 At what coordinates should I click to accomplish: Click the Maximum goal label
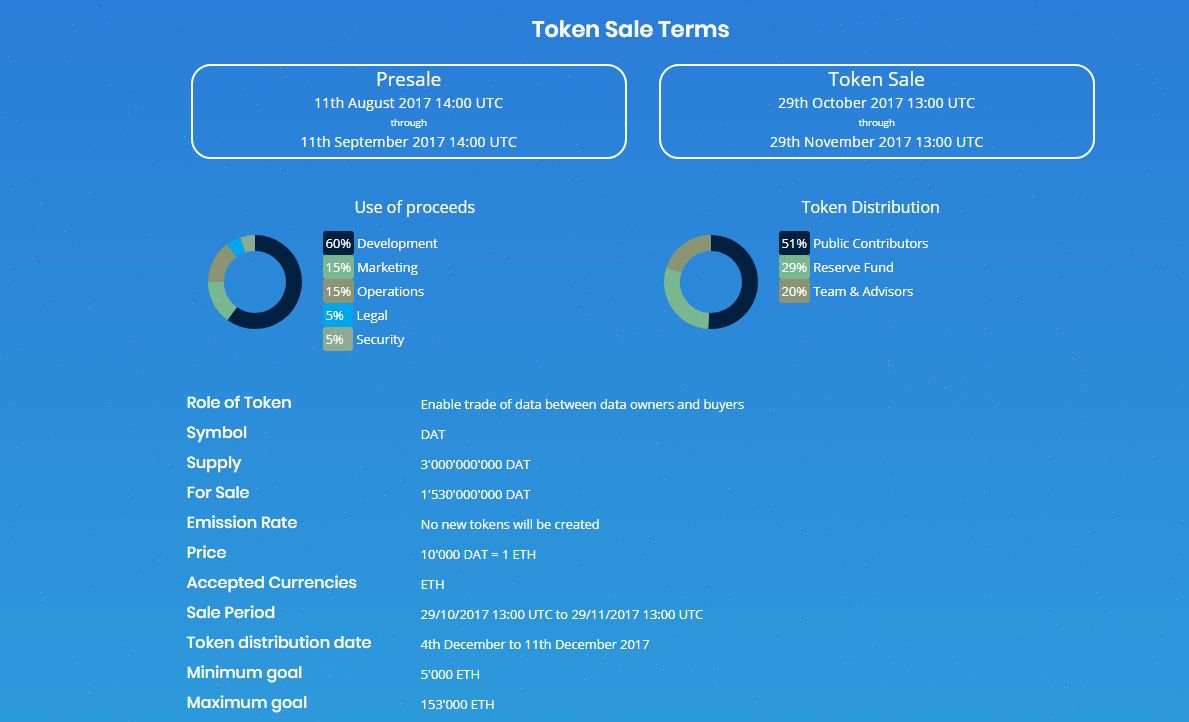(x=247, y=702)
